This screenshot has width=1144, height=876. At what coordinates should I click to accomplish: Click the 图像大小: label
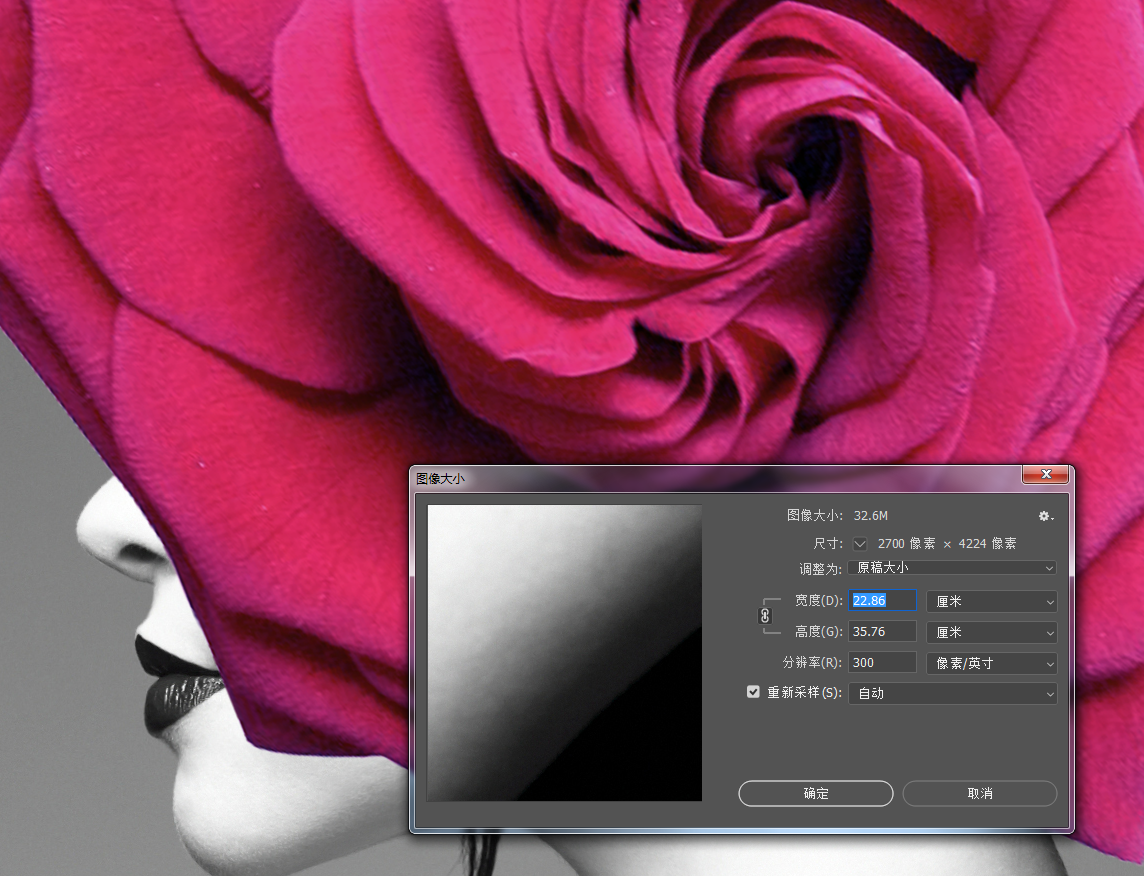(x=815, y=516)
